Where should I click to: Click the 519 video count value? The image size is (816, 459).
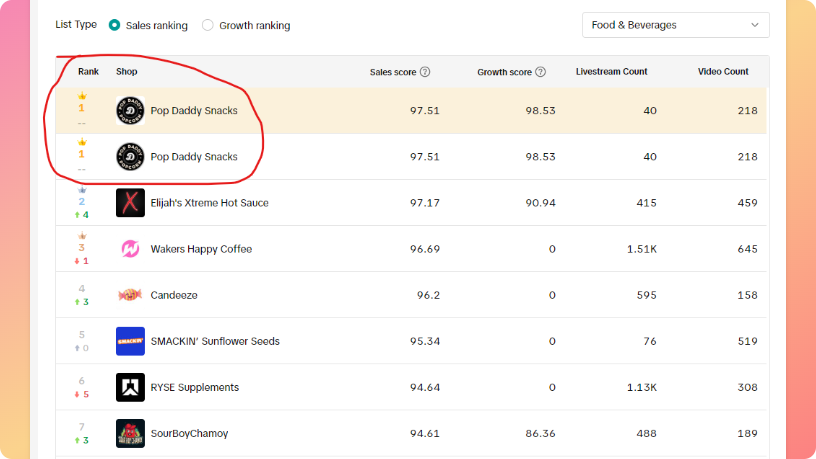747,341
